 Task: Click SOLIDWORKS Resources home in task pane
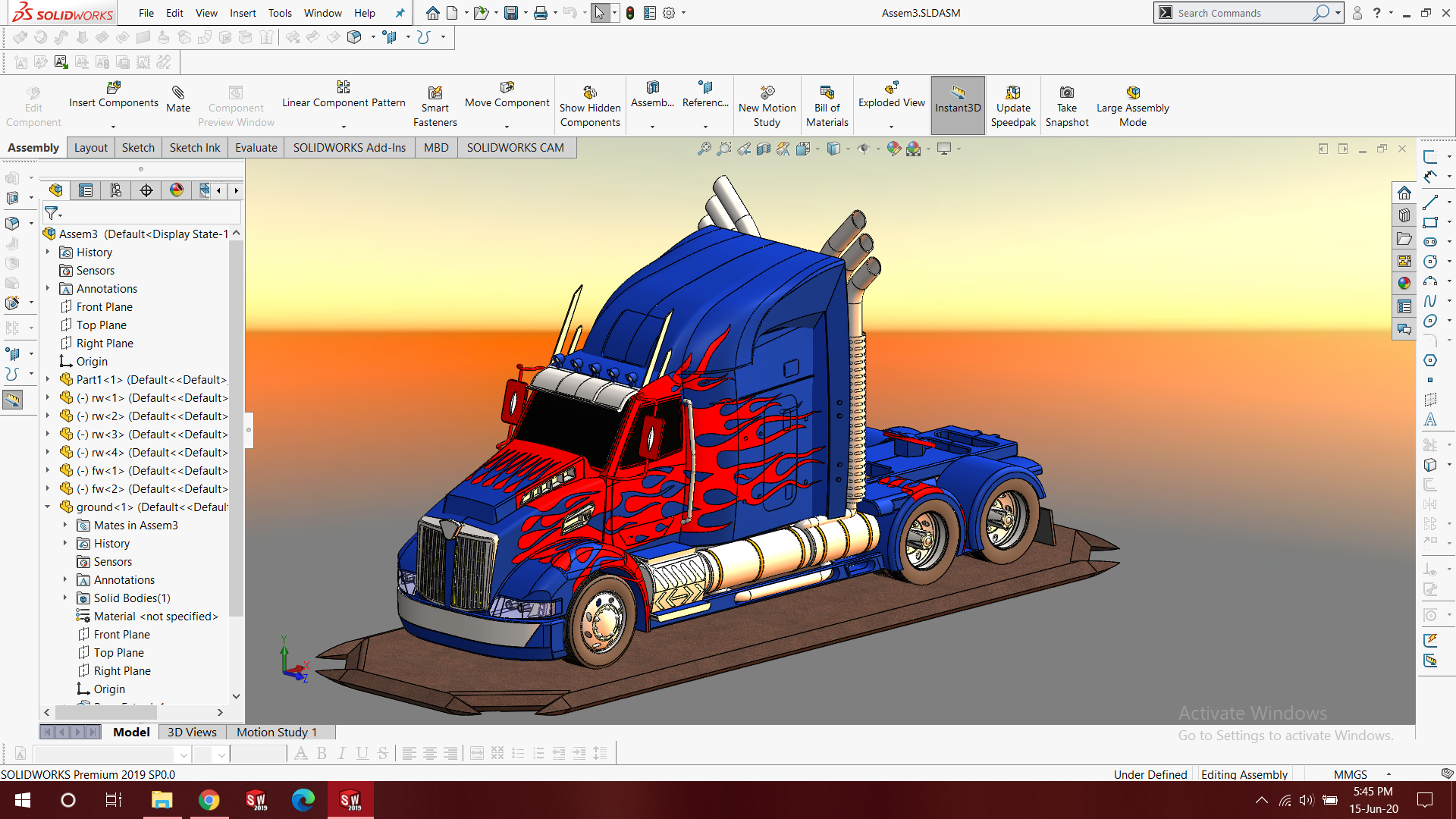(1404, 193)
